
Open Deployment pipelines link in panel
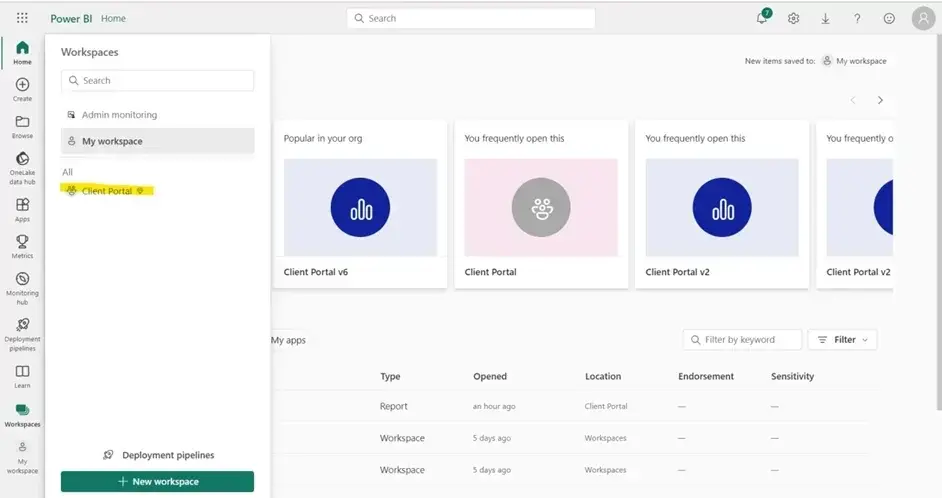tap(159, 455)
